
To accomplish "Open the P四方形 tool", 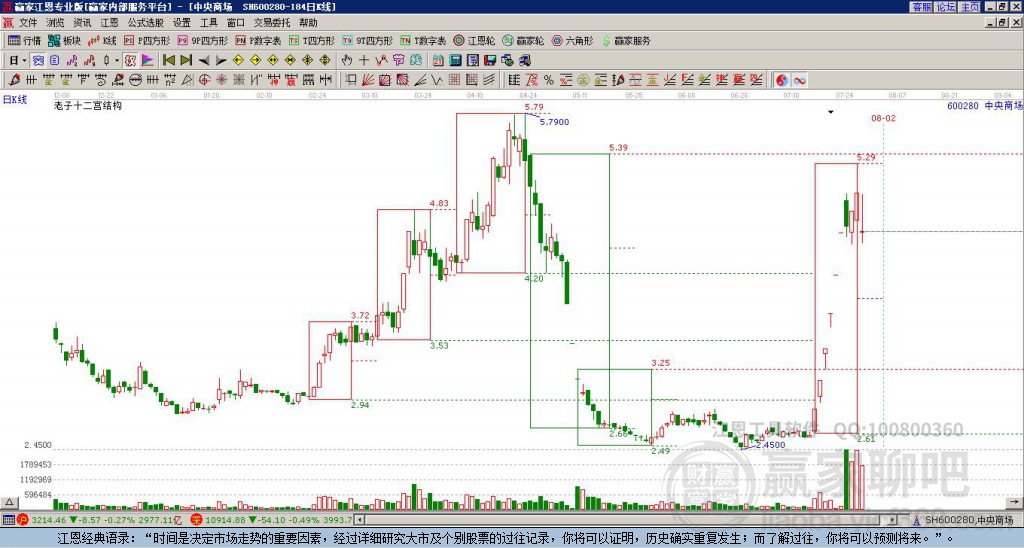I will (x=147, y=40).
